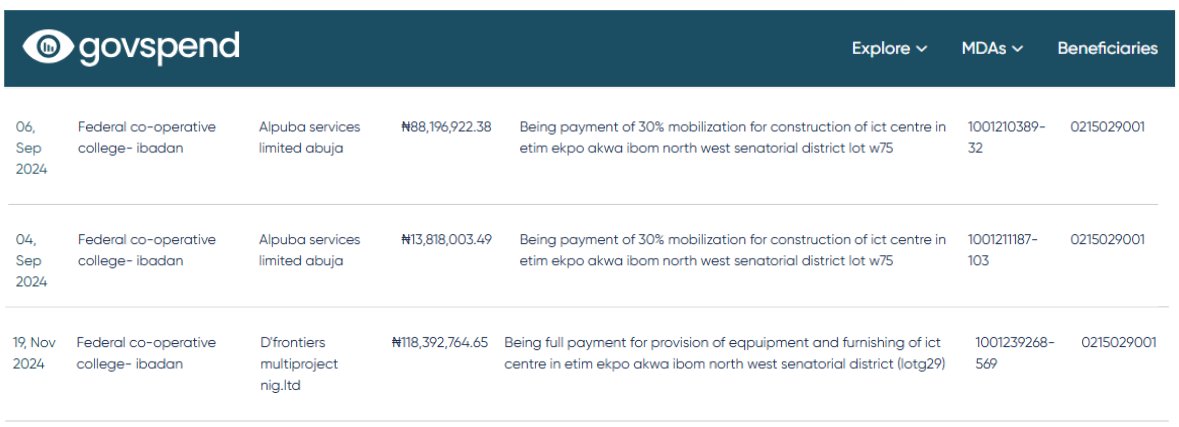This screenshot has height=427, width=1179.
Task: Click the govspend wordmark text
Action: [159, 46]
